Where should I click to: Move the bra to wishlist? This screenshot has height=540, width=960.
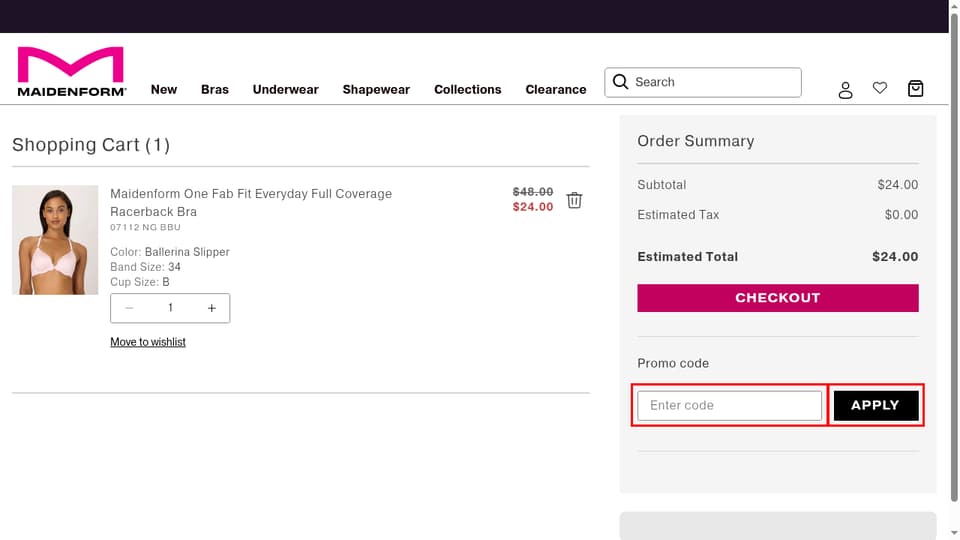coord(148,342)
